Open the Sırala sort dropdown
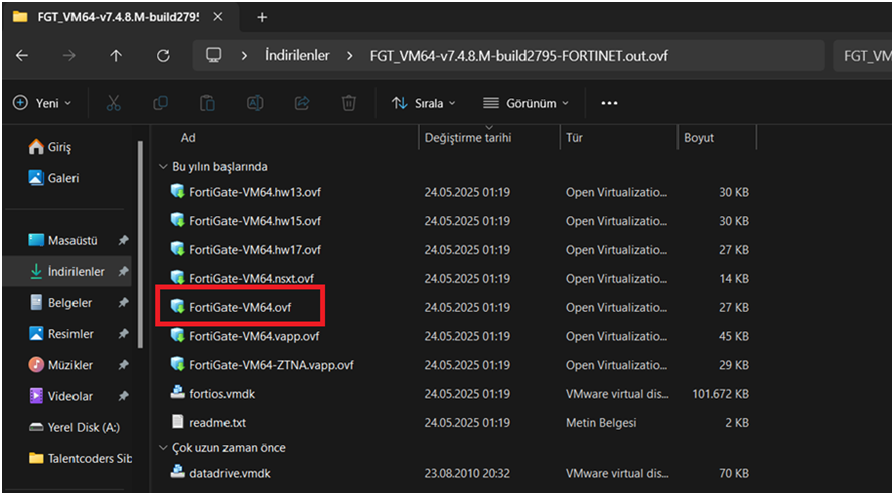The width and height of the screenshot is (894, 495). 424,103
